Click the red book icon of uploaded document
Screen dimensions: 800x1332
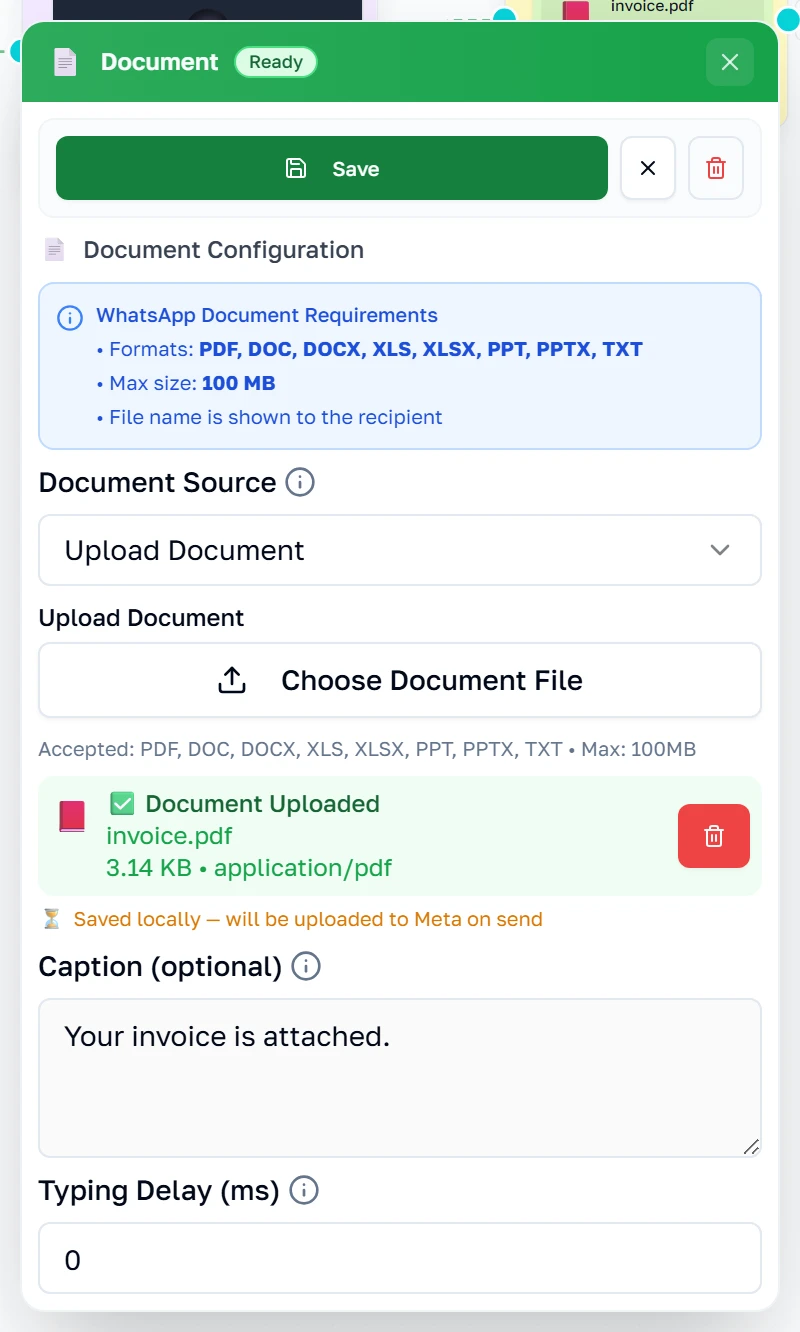click(72, 817)
